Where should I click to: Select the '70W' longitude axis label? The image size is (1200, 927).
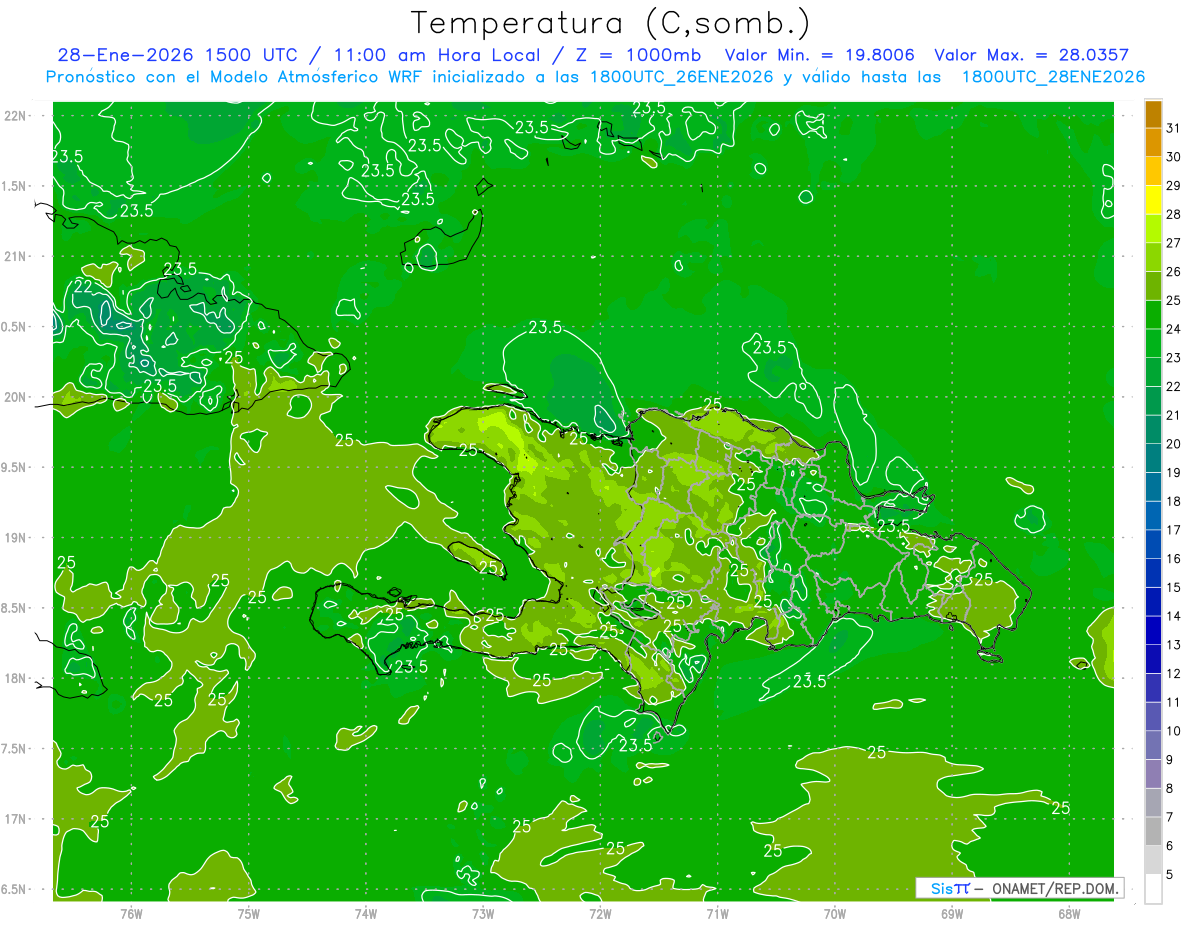click(x=835, y=914)
